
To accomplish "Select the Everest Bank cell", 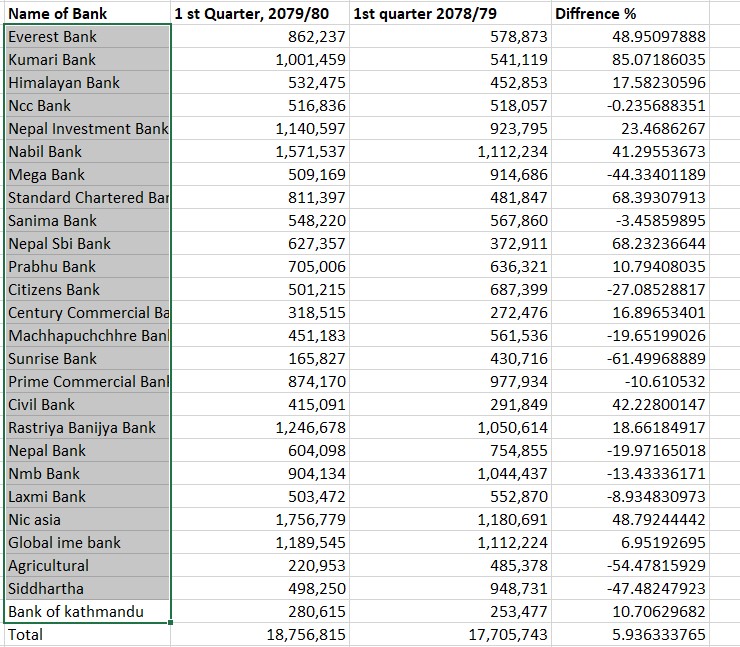I will [x=87, y=37].
